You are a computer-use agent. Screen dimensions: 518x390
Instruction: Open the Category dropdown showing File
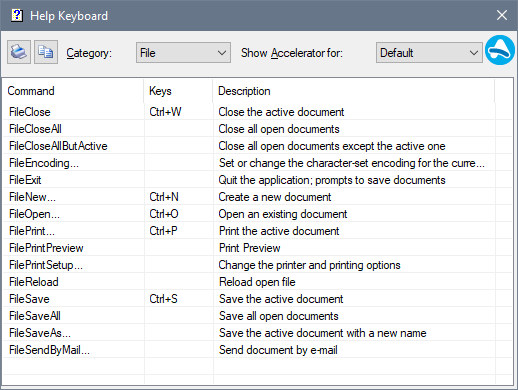coord(183,53)
